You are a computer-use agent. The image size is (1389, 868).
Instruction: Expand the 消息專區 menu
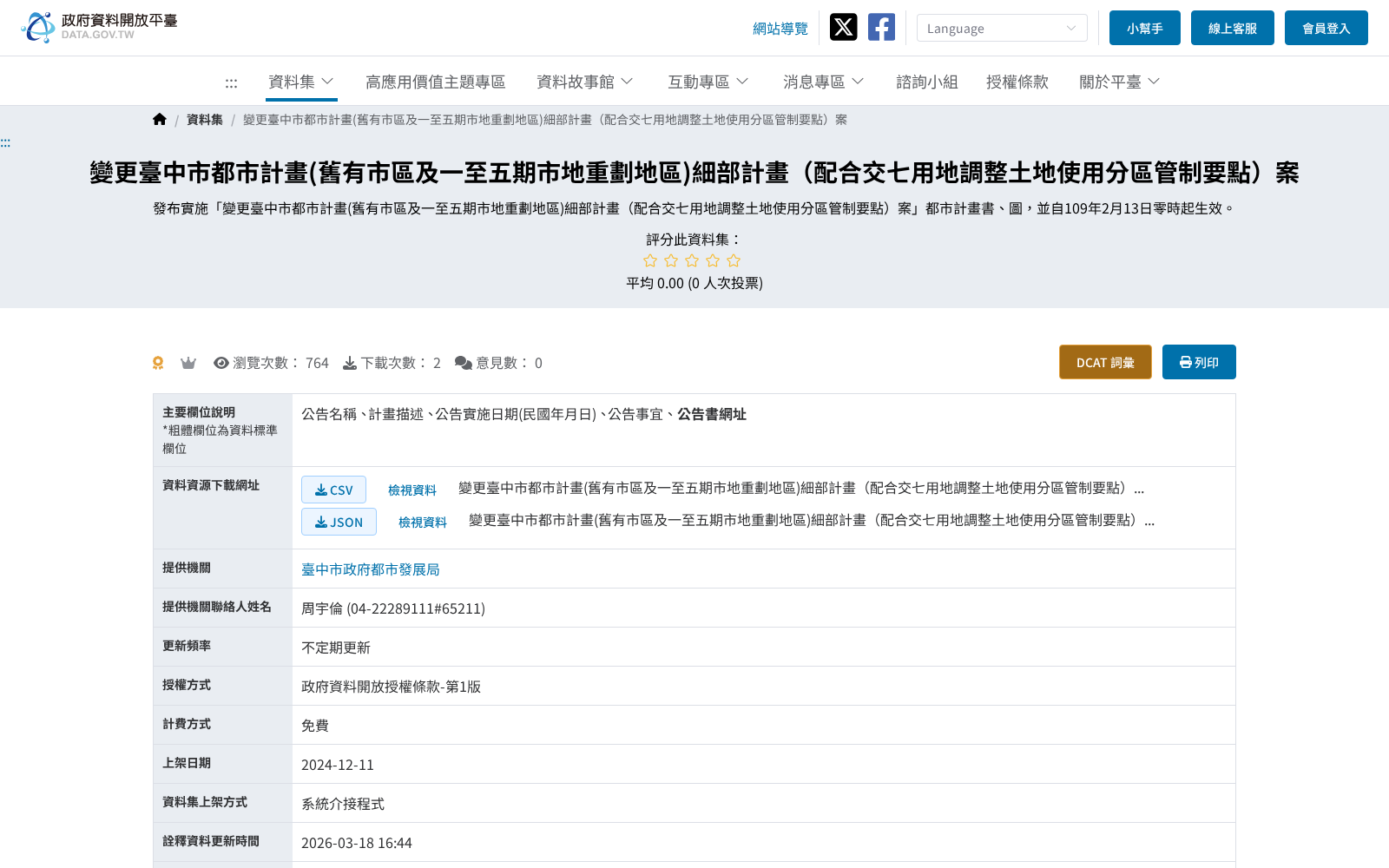point(824,82)
